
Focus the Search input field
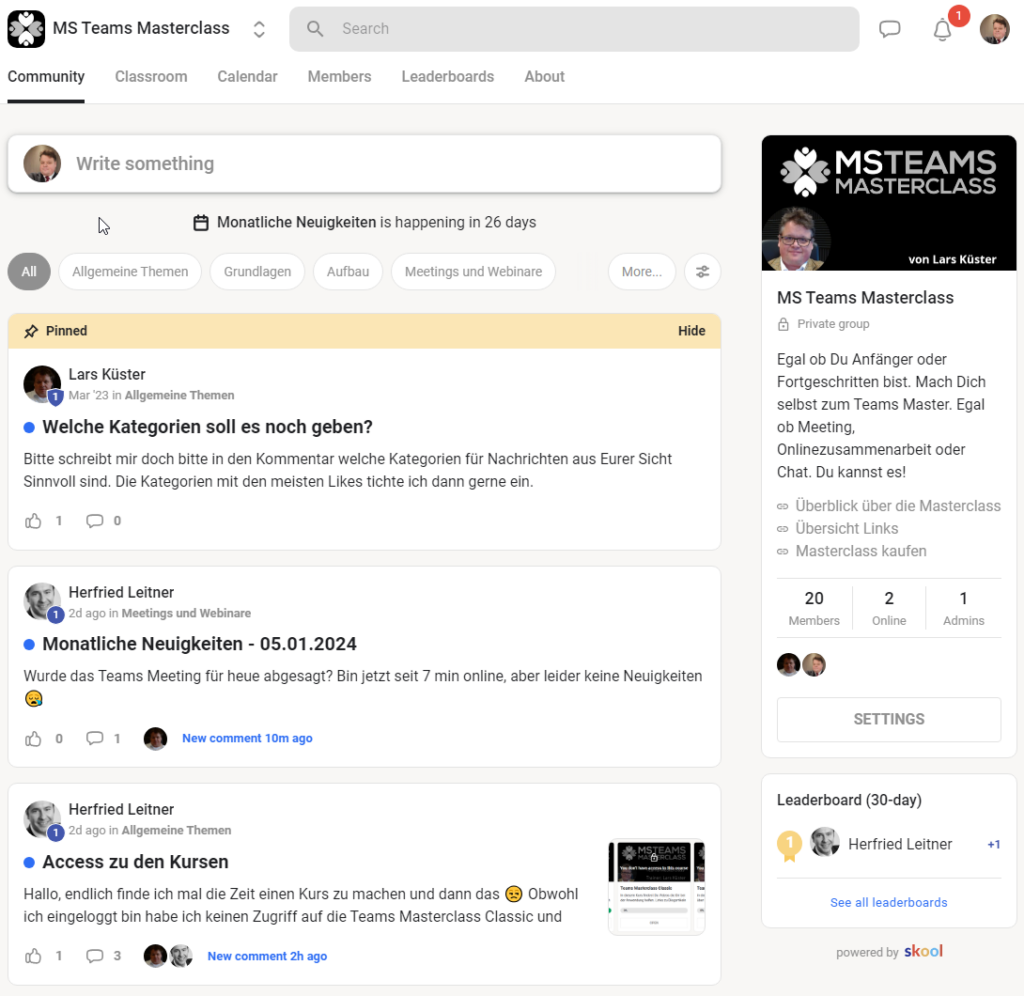coord(574,29)
